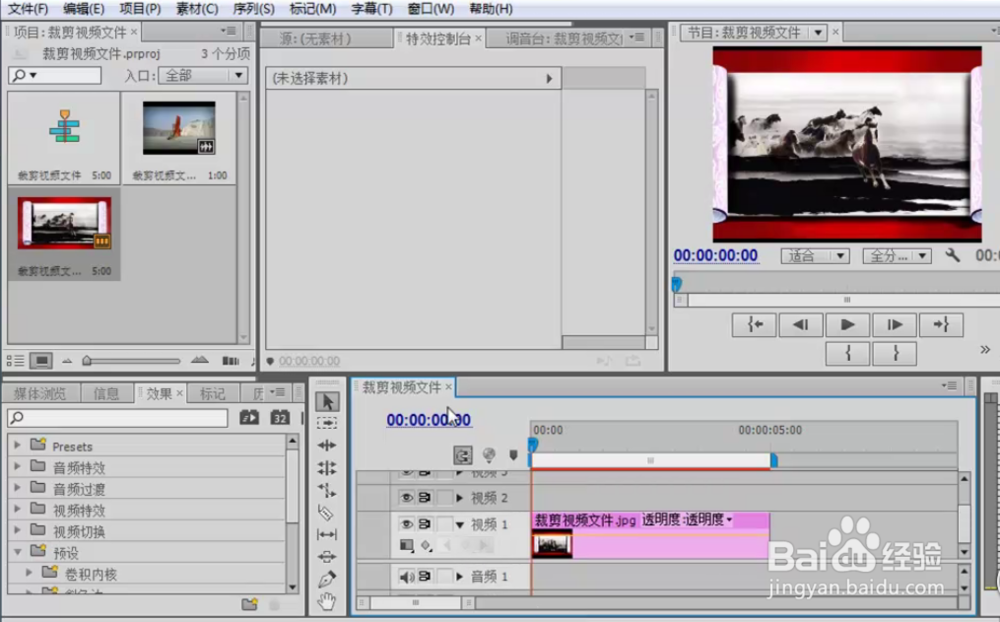1000x622 pixels.
Task: Collapse 视频 1 track
Action: (460, 525)
